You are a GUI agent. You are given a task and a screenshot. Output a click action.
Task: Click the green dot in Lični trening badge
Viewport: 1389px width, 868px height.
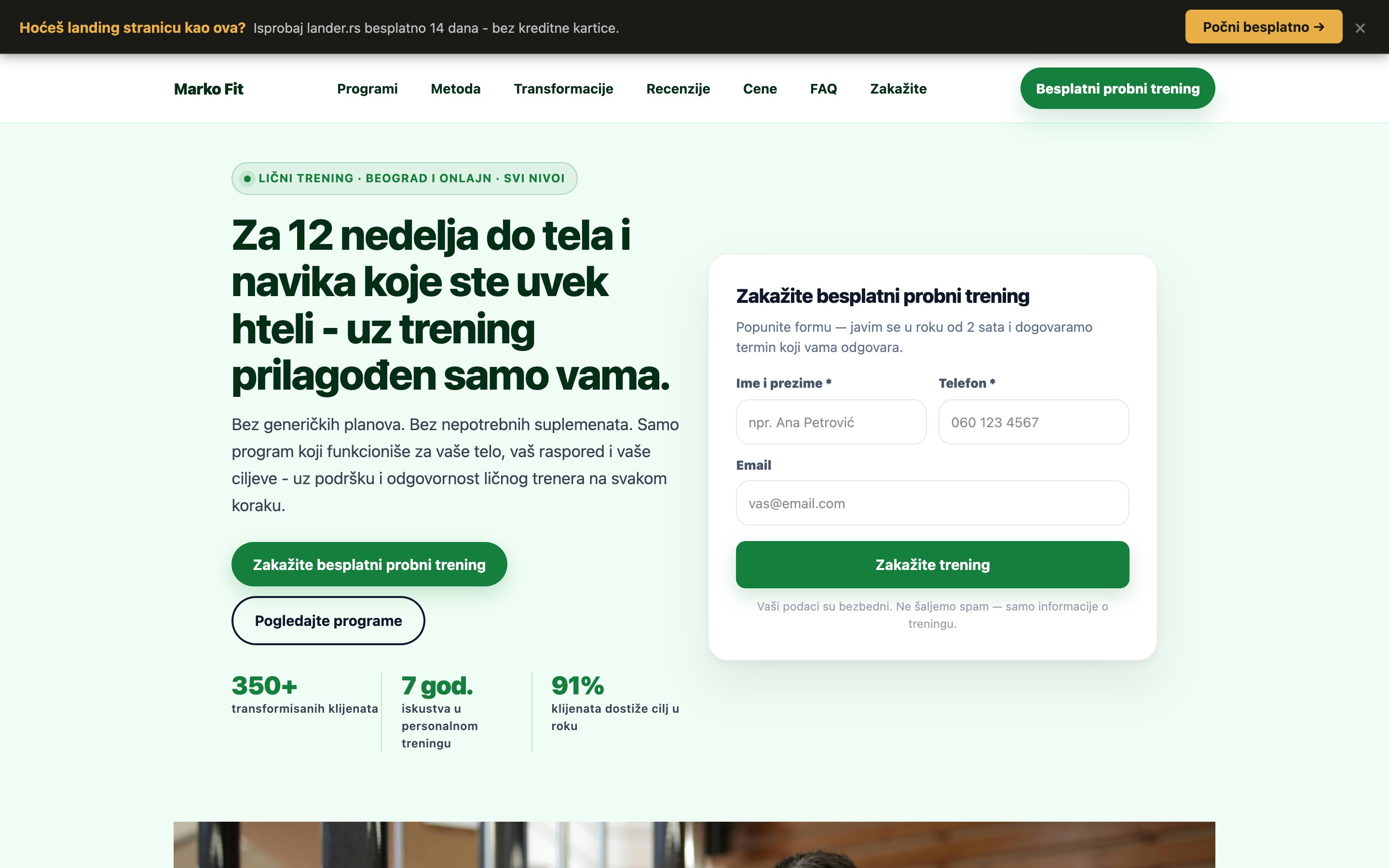click(x=247, y=178)
